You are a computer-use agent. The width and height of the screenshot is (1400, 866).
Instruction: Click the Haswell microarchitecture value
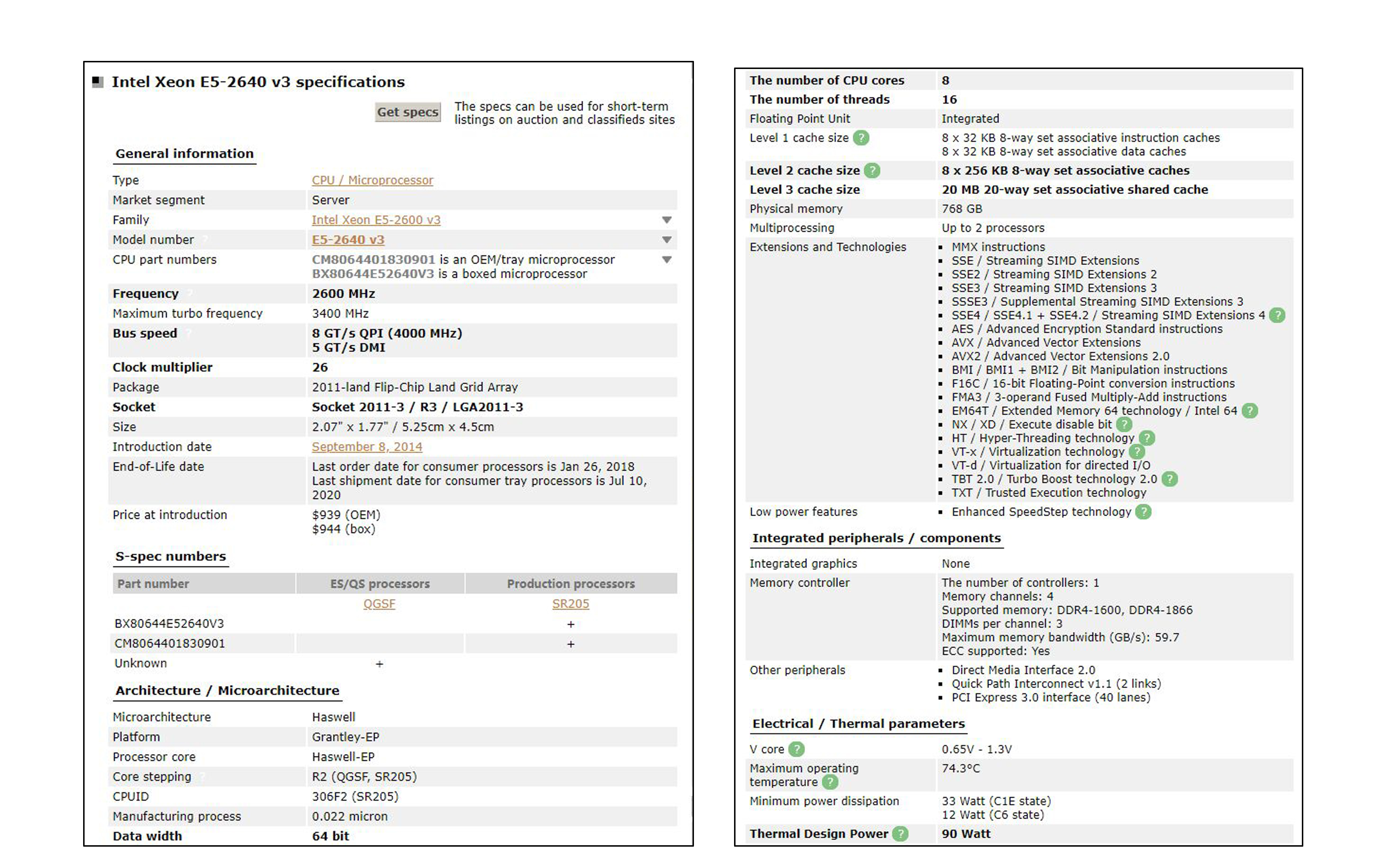(x=333, y=717)
